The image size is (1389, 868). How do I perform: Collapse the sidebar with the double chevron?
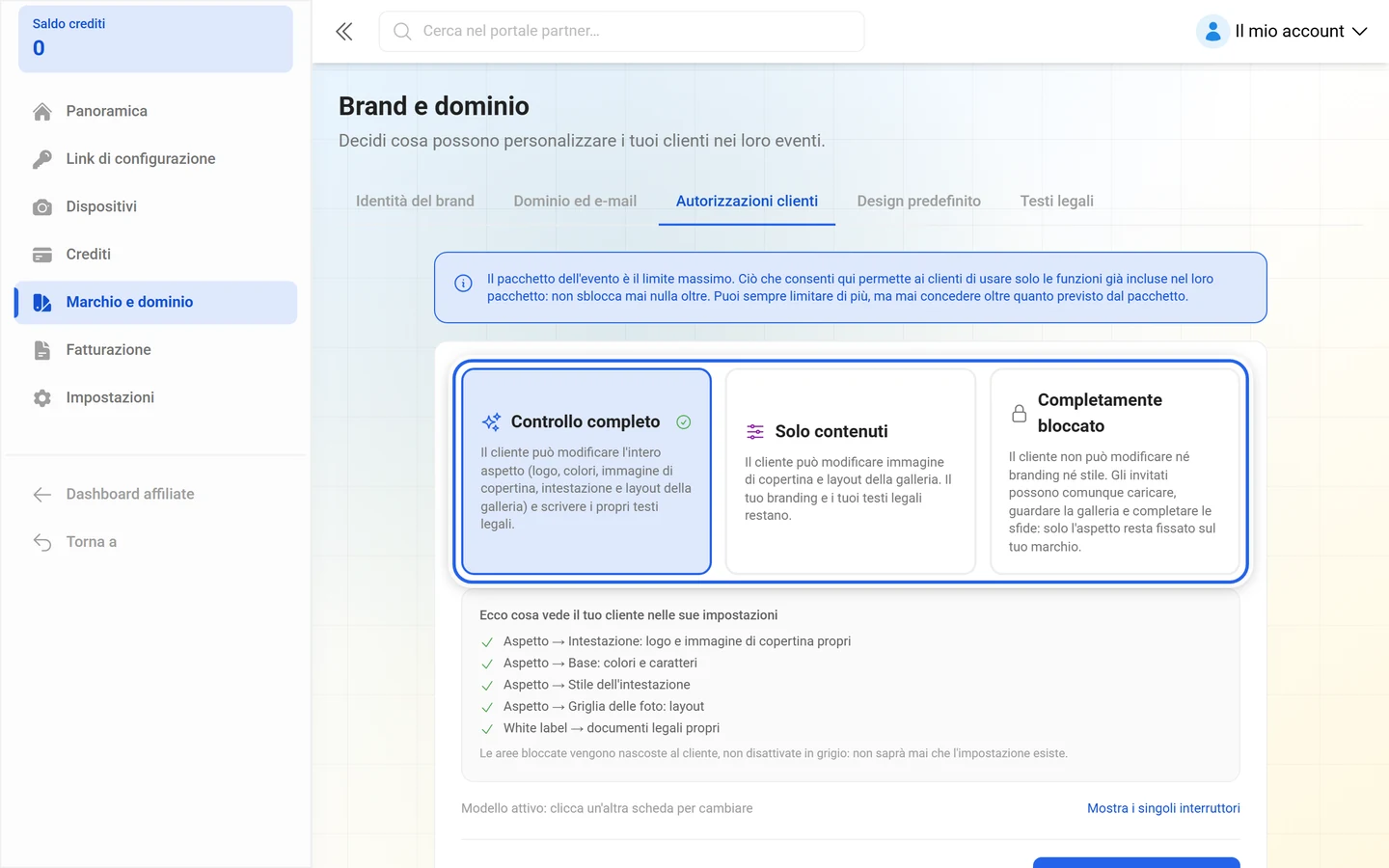pos(344,32)
